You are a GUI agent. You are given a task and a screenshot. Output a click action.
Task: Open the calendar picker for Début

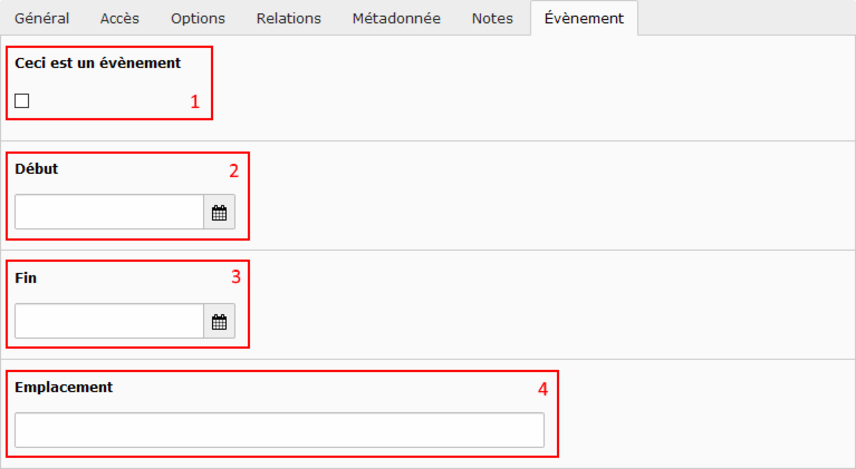tap(219, 212)
